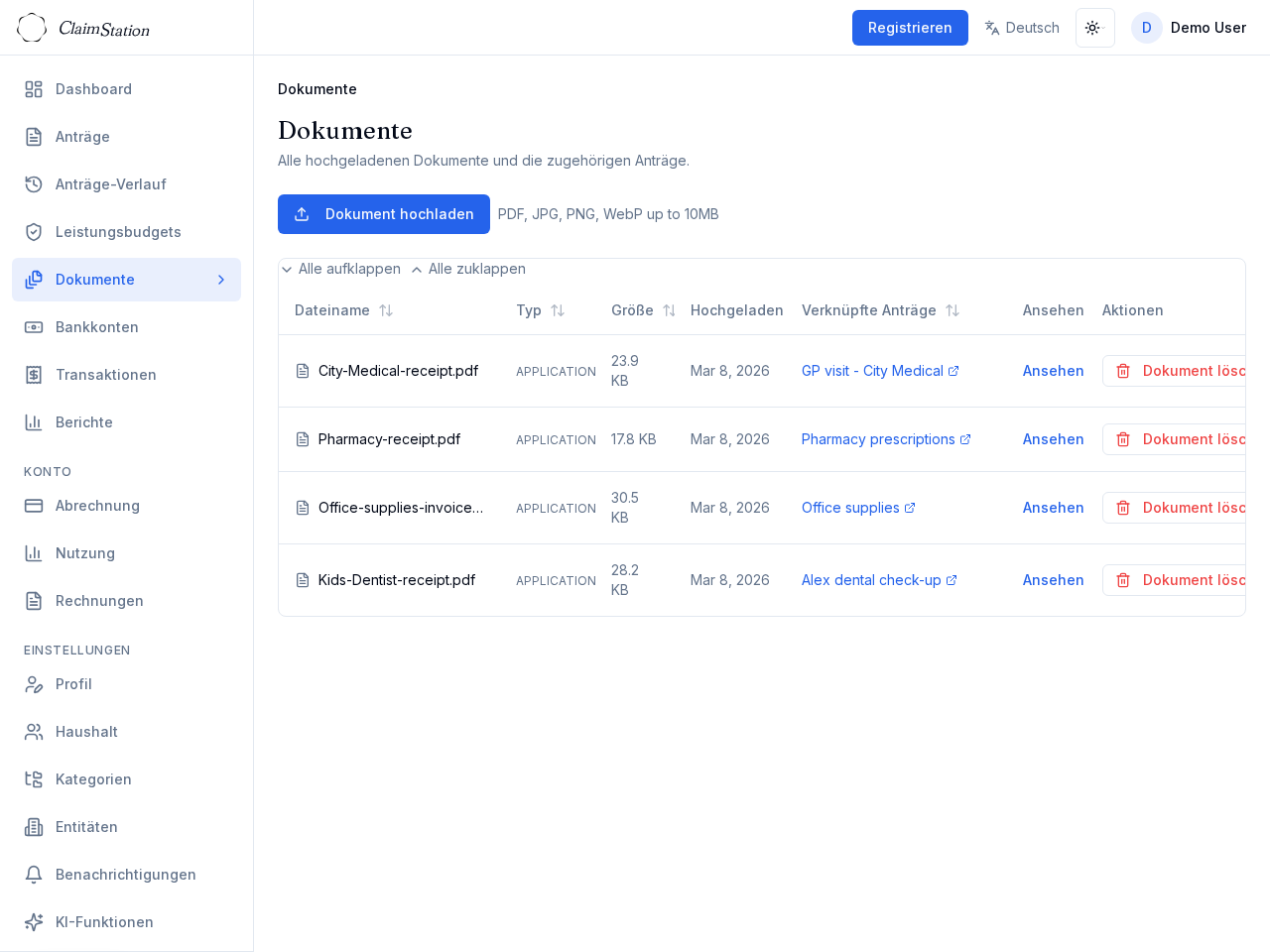Sort by Verknüpfte Anträge sort icon
This screenshot has width=1270, height=952.
coord(952,310)
